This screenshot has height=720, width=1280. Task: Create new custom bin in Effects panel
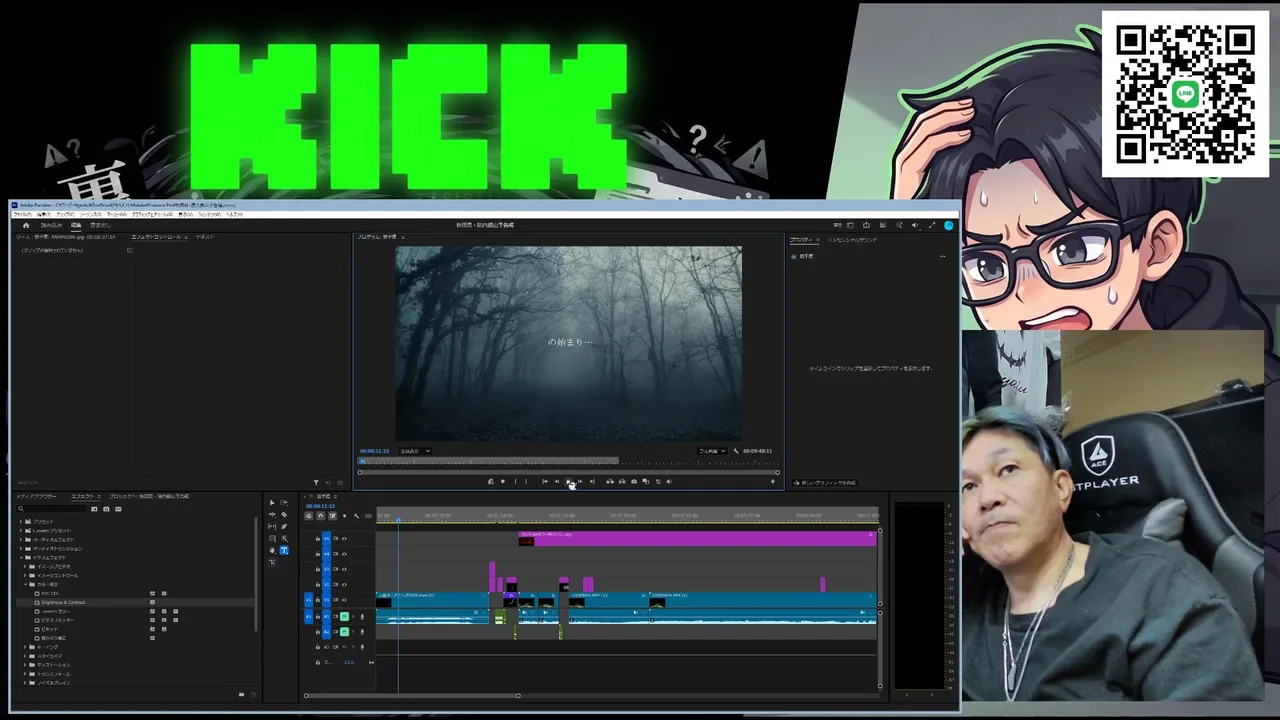(240, 694)
